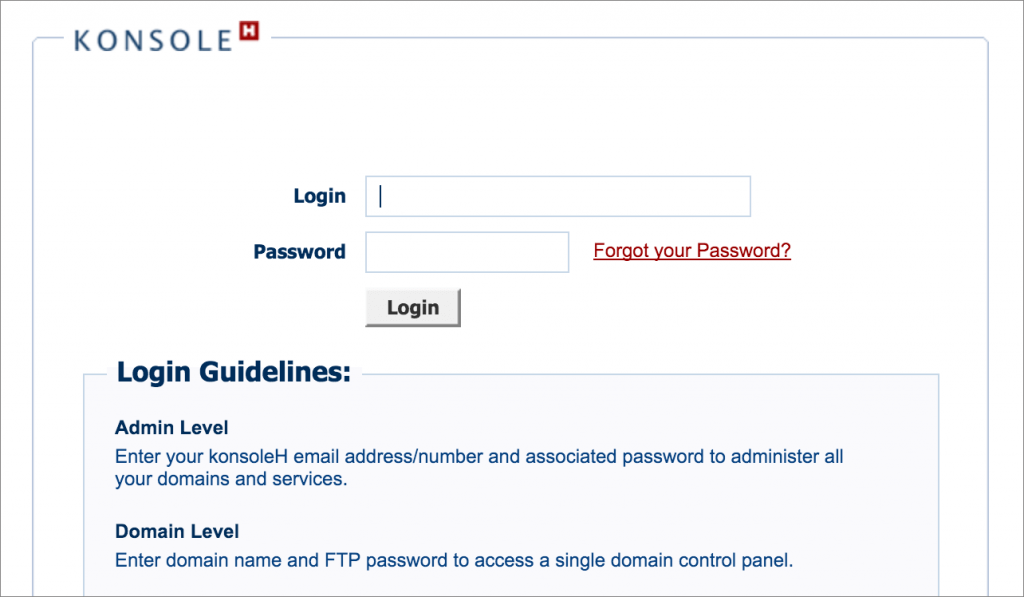Click the konsoleH email address instruction line
Screen dimensions: 1024x597
[x=479, y=457]
